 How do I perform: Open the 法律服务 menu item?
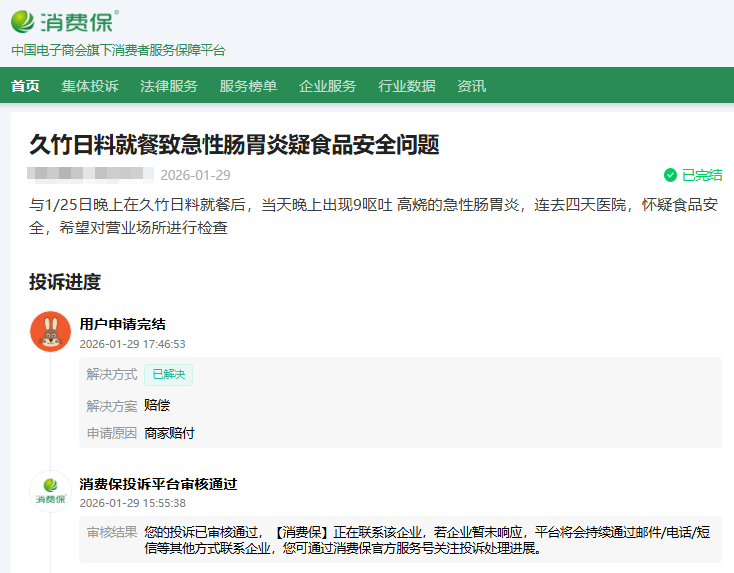pyautogui.click(x=169, y=86)
